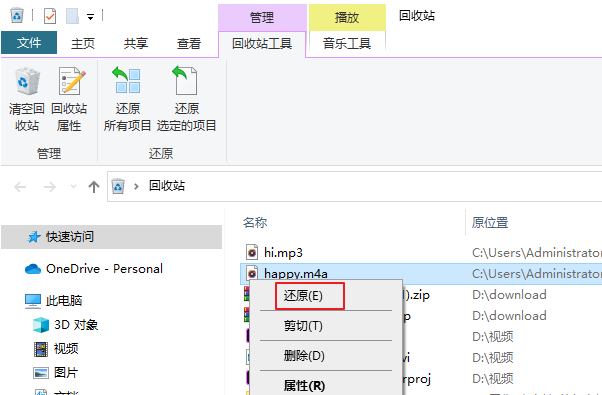Go back with the left arrow
602x395 pixels.
20,187
